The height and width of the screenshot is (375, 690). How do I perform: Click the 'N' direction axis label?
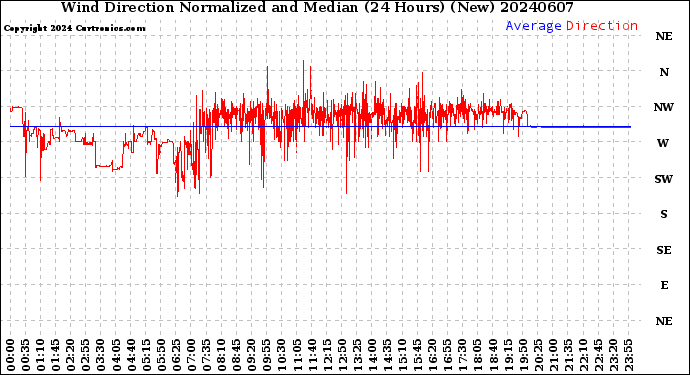coord(664,72)
